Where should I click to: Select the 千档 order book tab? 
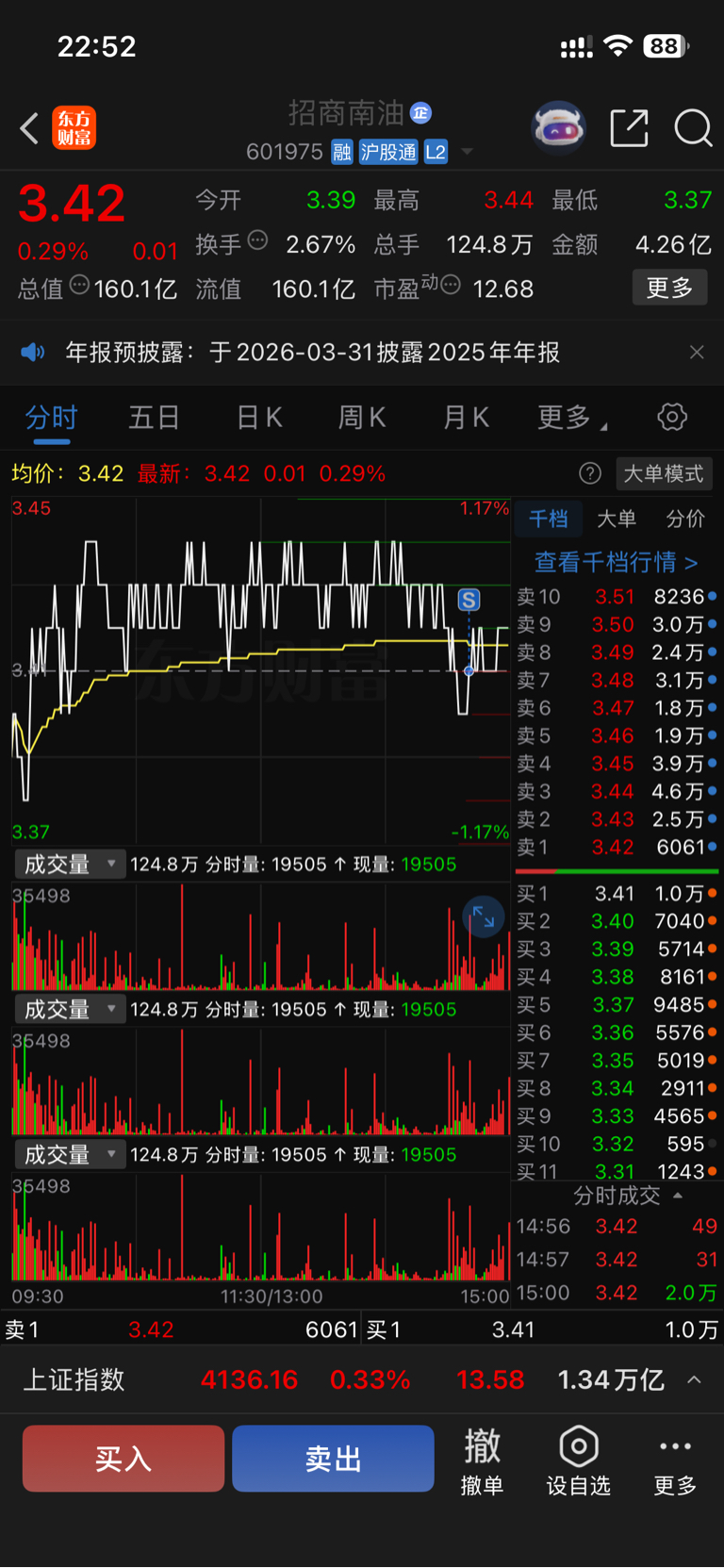click(x=548, y=519)
